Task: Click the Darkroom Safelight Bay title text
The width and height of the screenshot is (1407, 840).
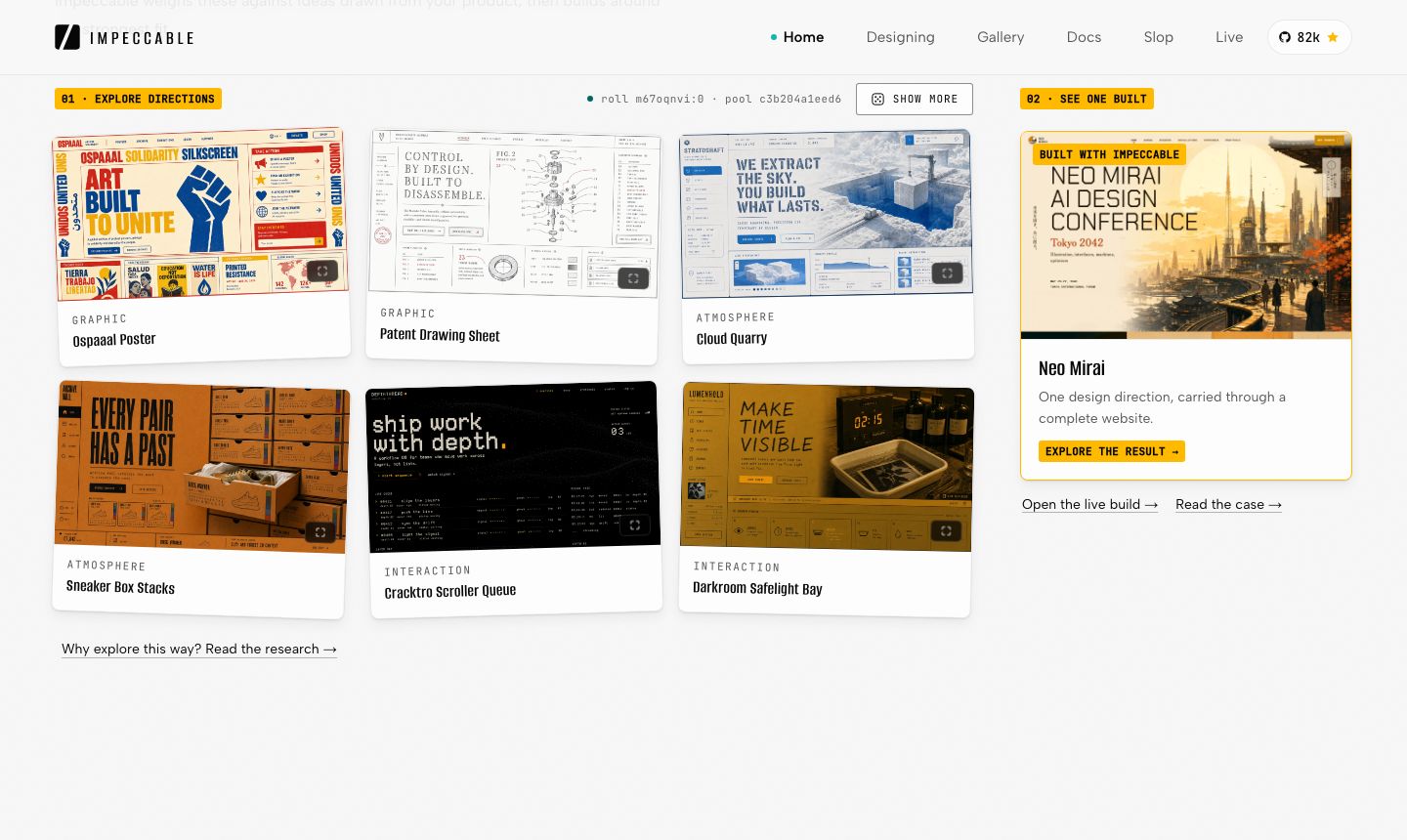Action: click(757, 588)
